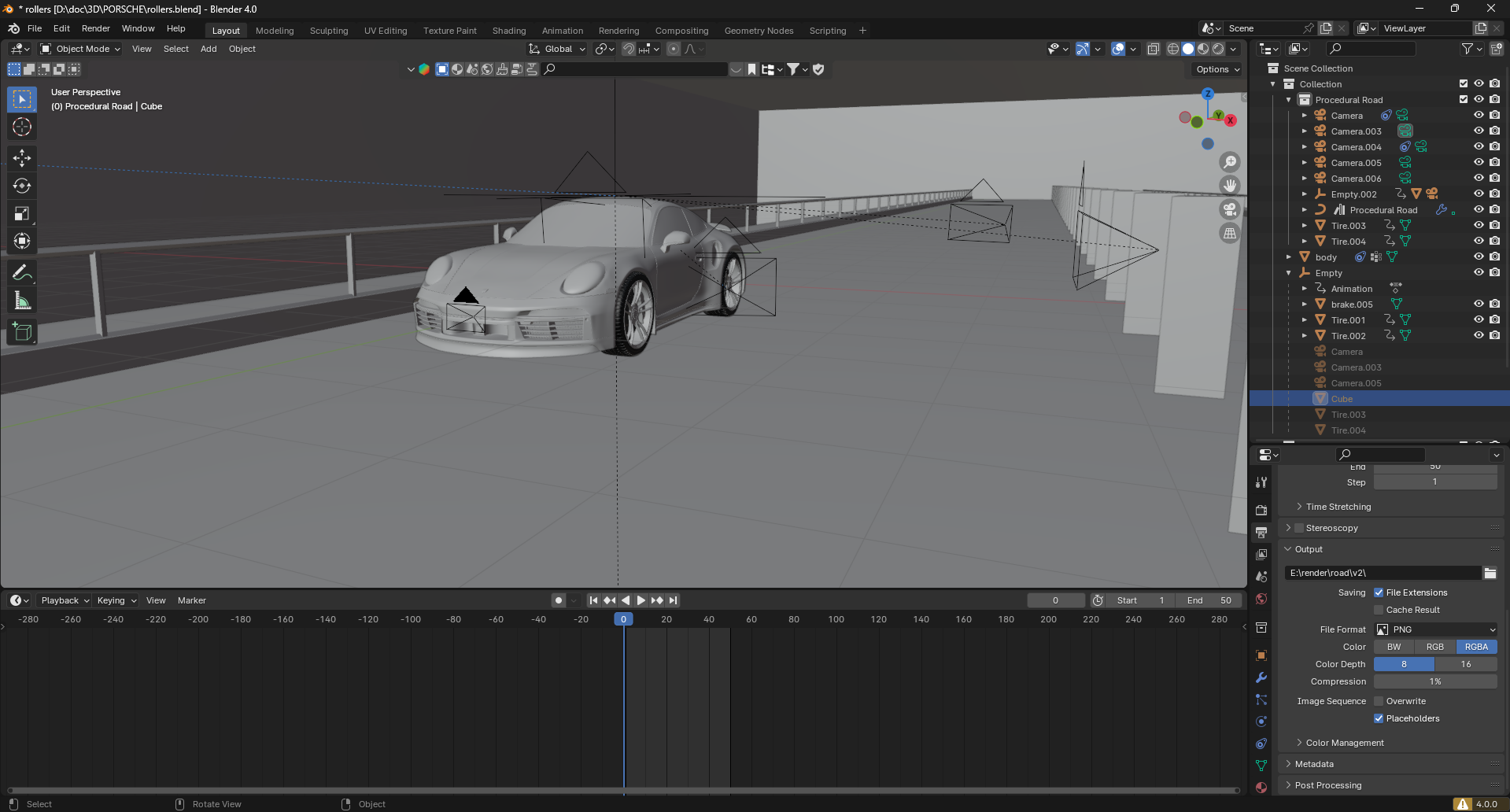Image resolution: width=1510 pixels, height=812 pixels.
Task: Adjust the Compression slider
Action: pyautogui.click(x=1434, y=681)
